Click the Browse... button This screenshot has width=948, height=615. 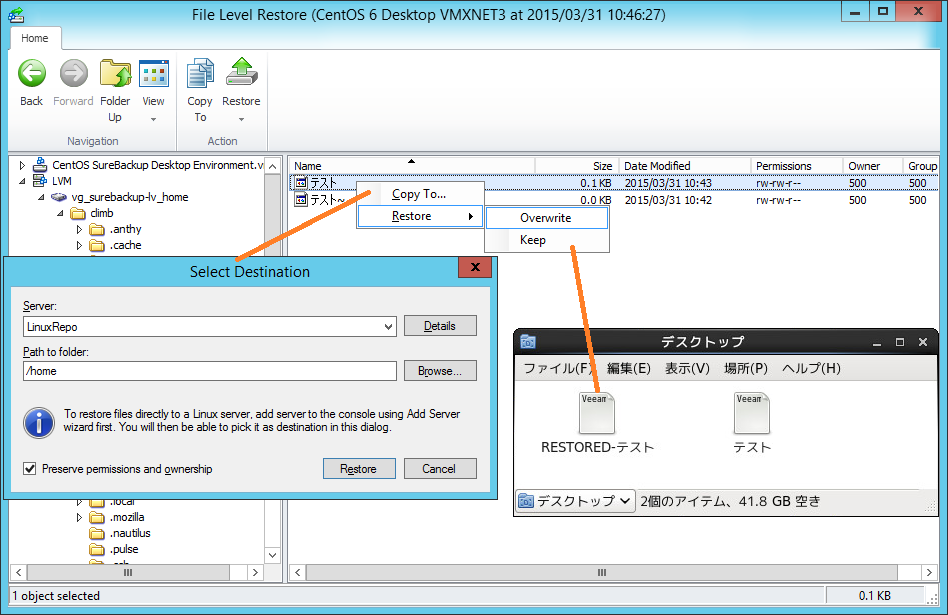[440, 371]
